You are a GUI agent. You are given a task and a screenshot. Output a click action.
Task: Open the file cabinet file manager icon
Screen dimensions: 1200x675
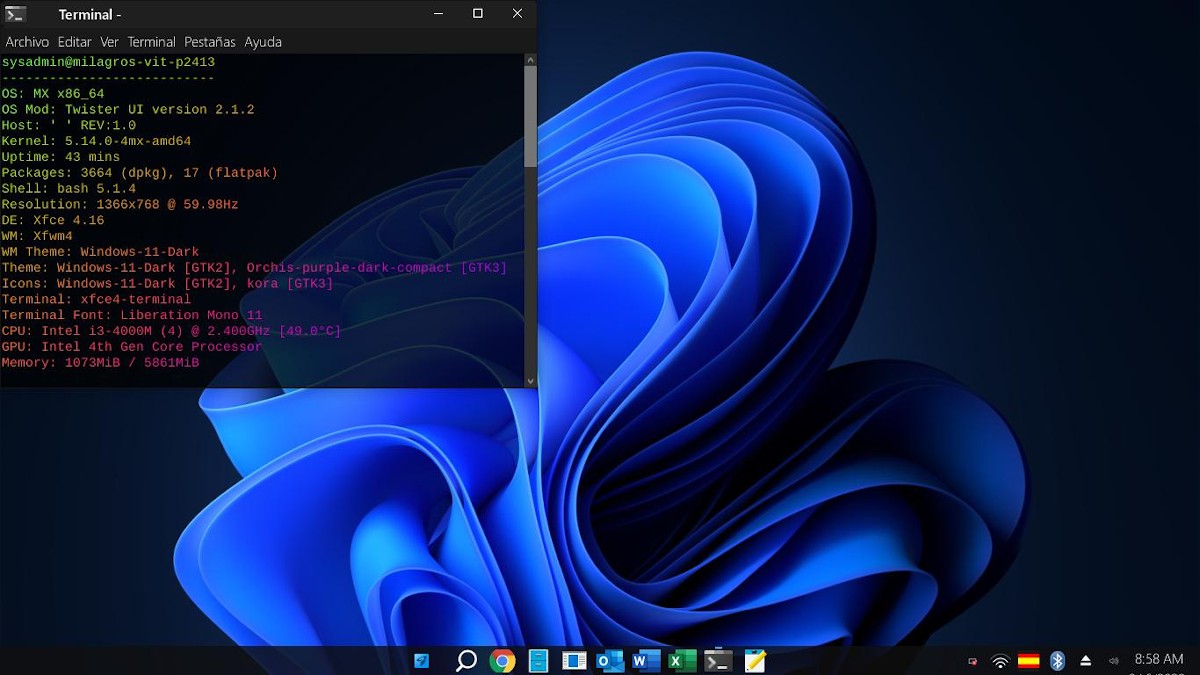(538, 660)
